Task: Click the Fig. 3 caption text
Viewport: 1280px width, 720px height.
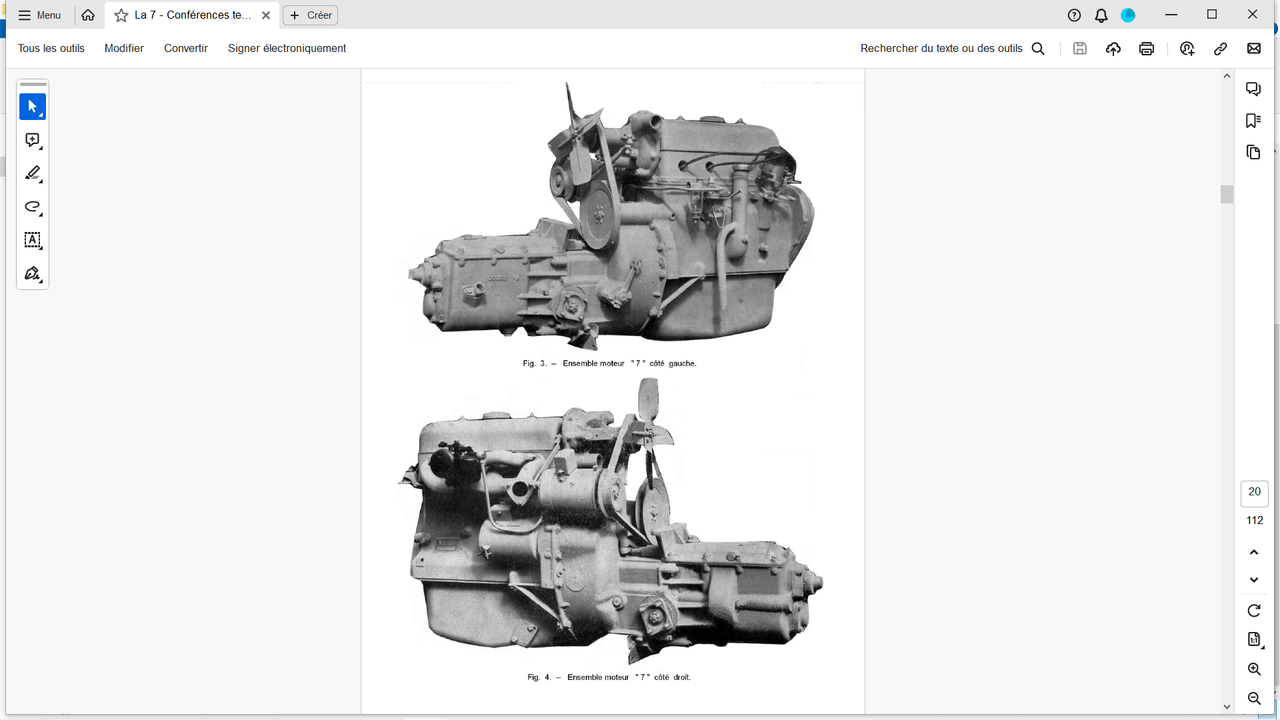Action: (x=609, y=364)
